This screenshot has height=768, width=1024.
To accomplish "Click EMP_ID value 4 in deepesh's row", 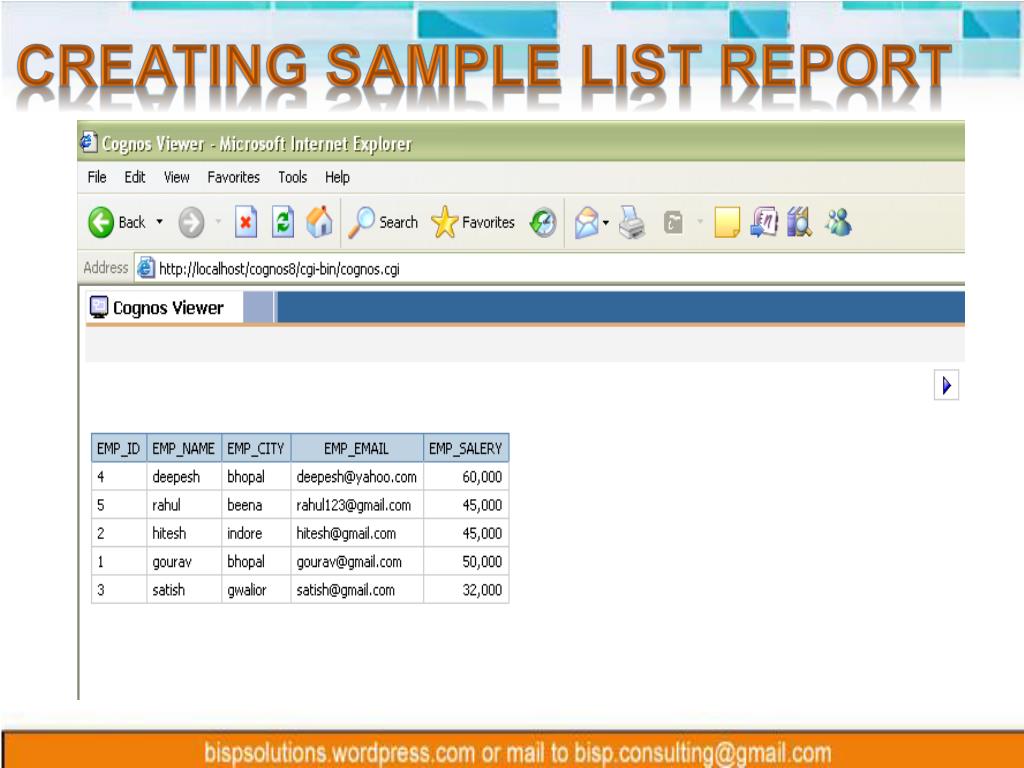I will point(101,477).
